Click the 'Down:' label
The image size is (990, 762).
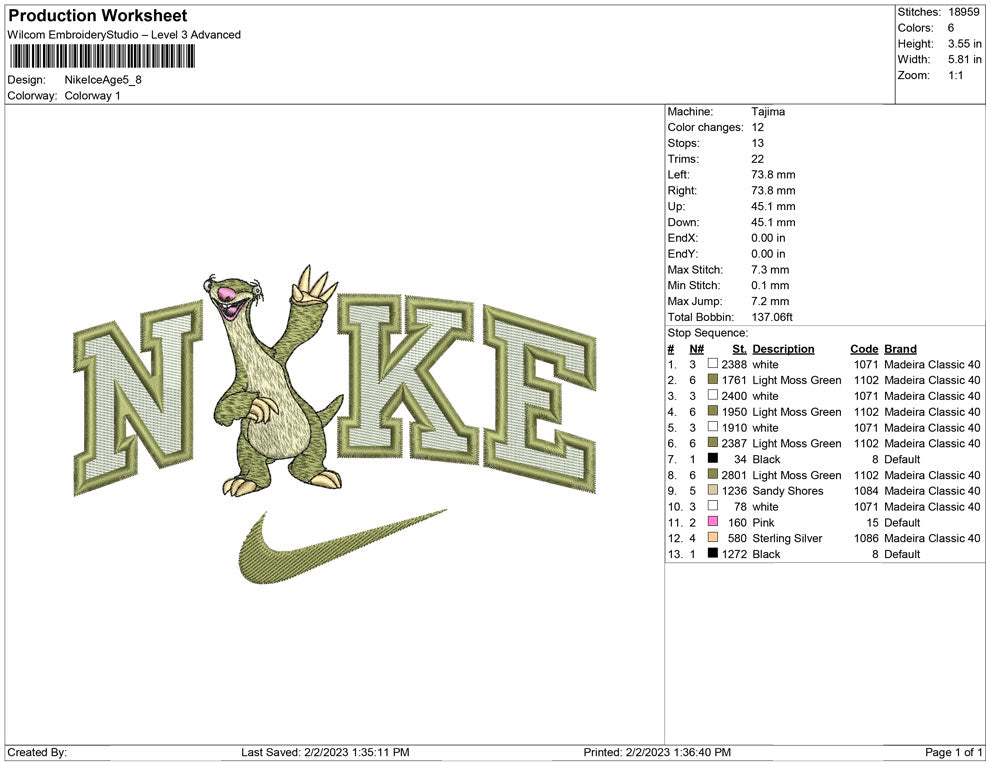point(683,222)
